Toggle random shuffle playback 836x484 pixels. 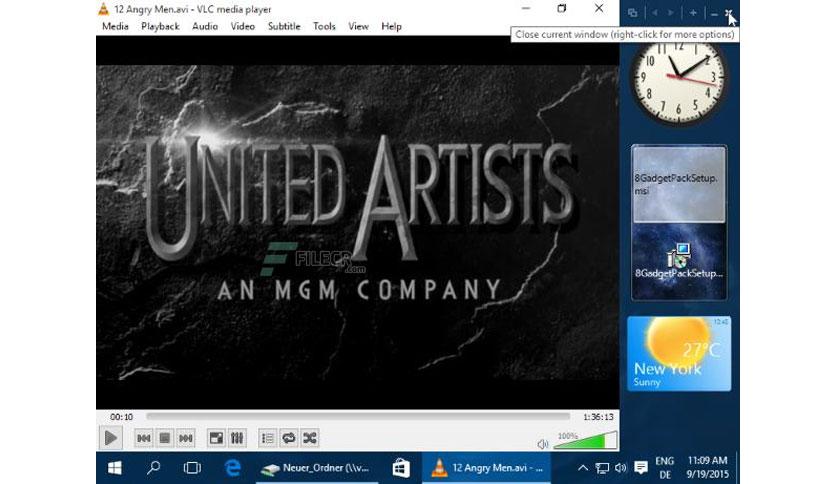coord(309,438)
